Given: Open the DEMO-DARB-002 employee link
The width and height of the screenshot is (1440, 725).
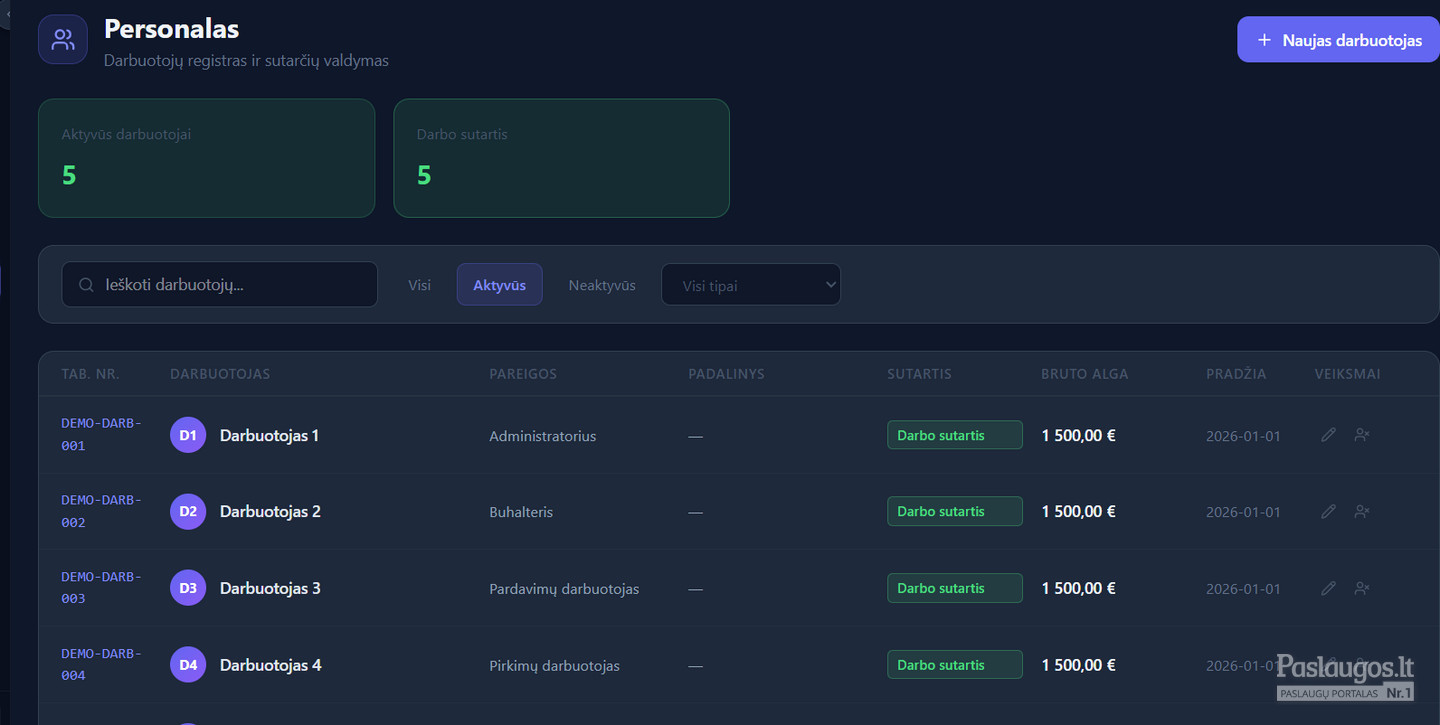Looking at the screenshot, I should 101,511.
